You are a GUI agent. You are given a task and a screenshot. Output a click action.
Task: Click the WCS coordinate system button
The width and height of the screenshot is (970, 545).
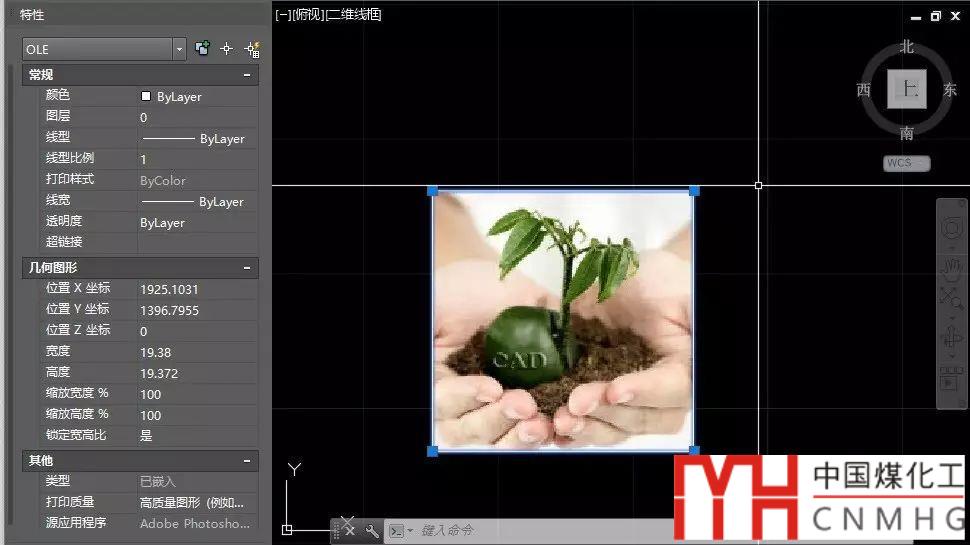pyautogui.click(x=906, y=163)
